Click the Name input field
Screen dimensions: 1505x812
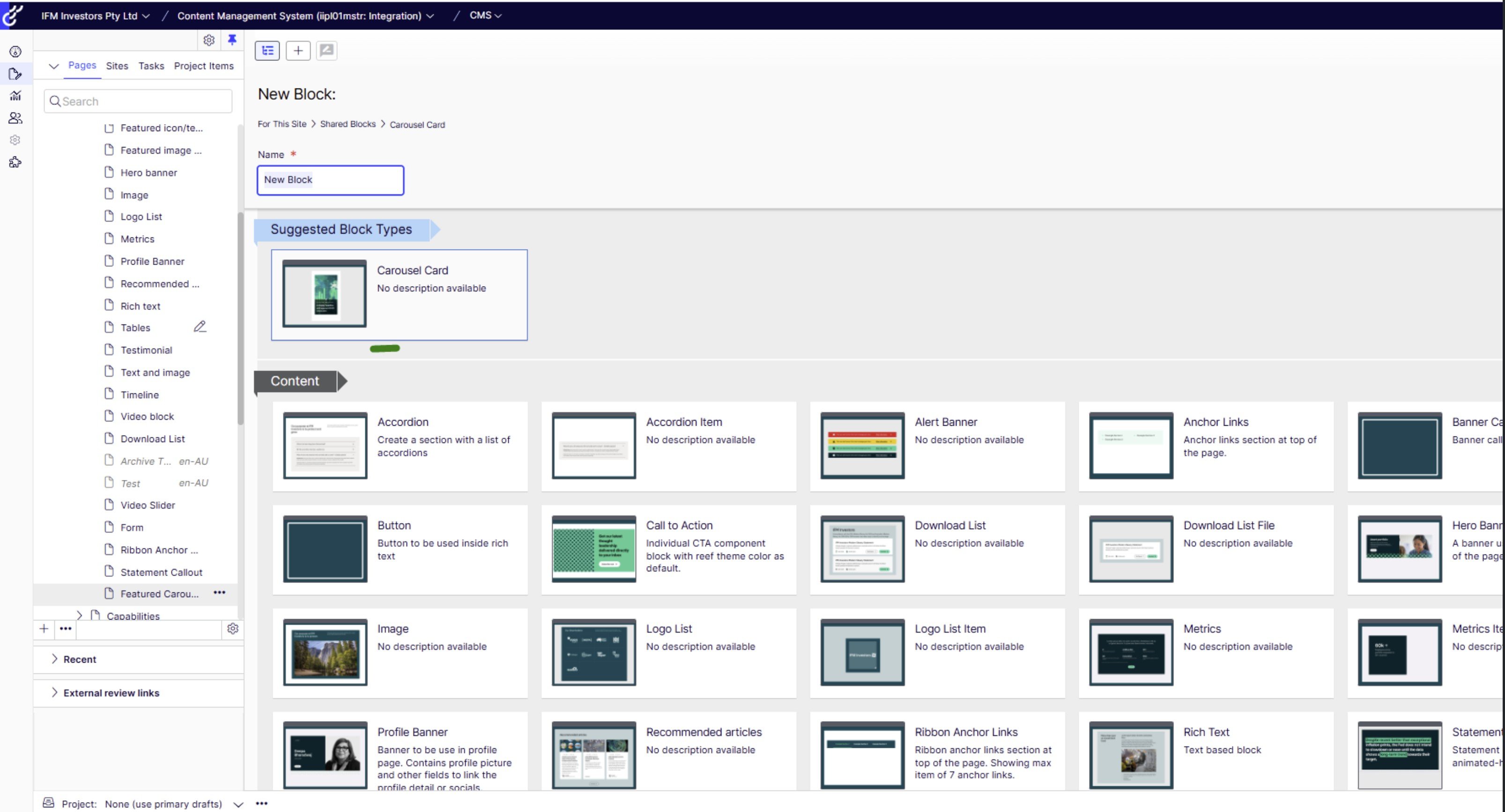(x=330, y=180)
